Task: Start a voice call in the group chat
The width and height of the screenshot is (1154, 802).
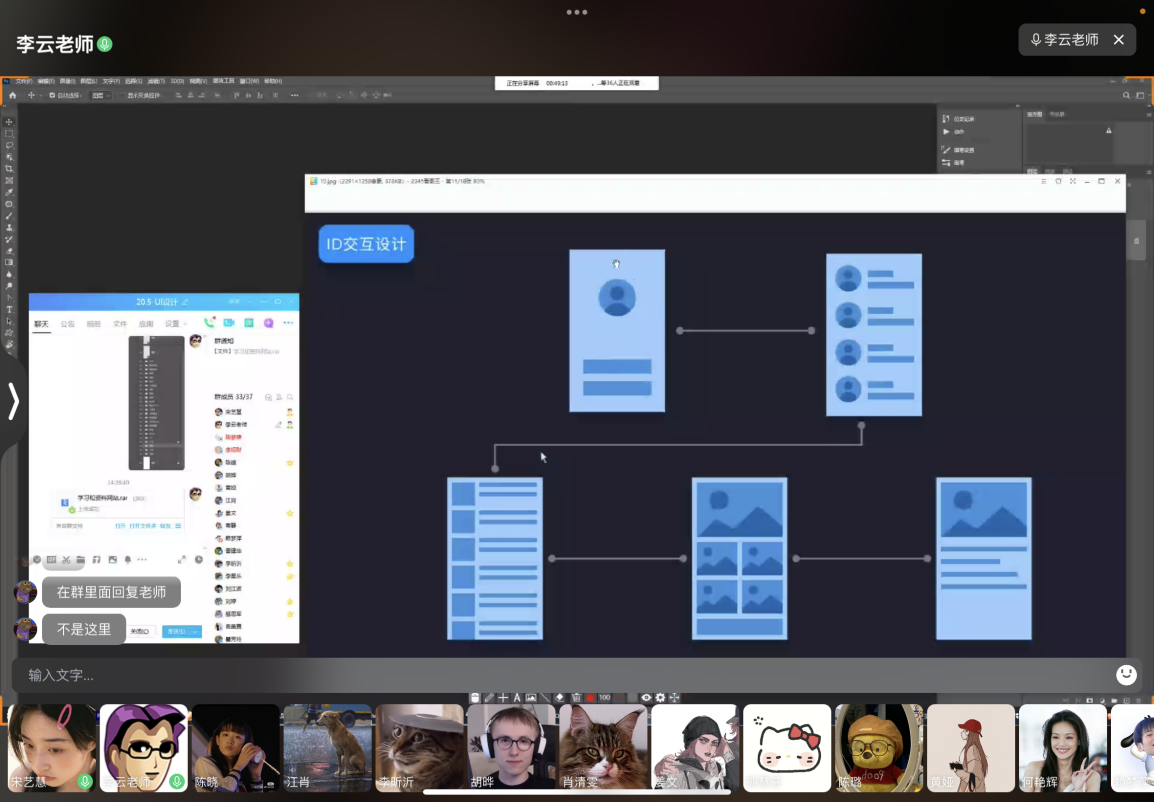Action: pos(209,323)
